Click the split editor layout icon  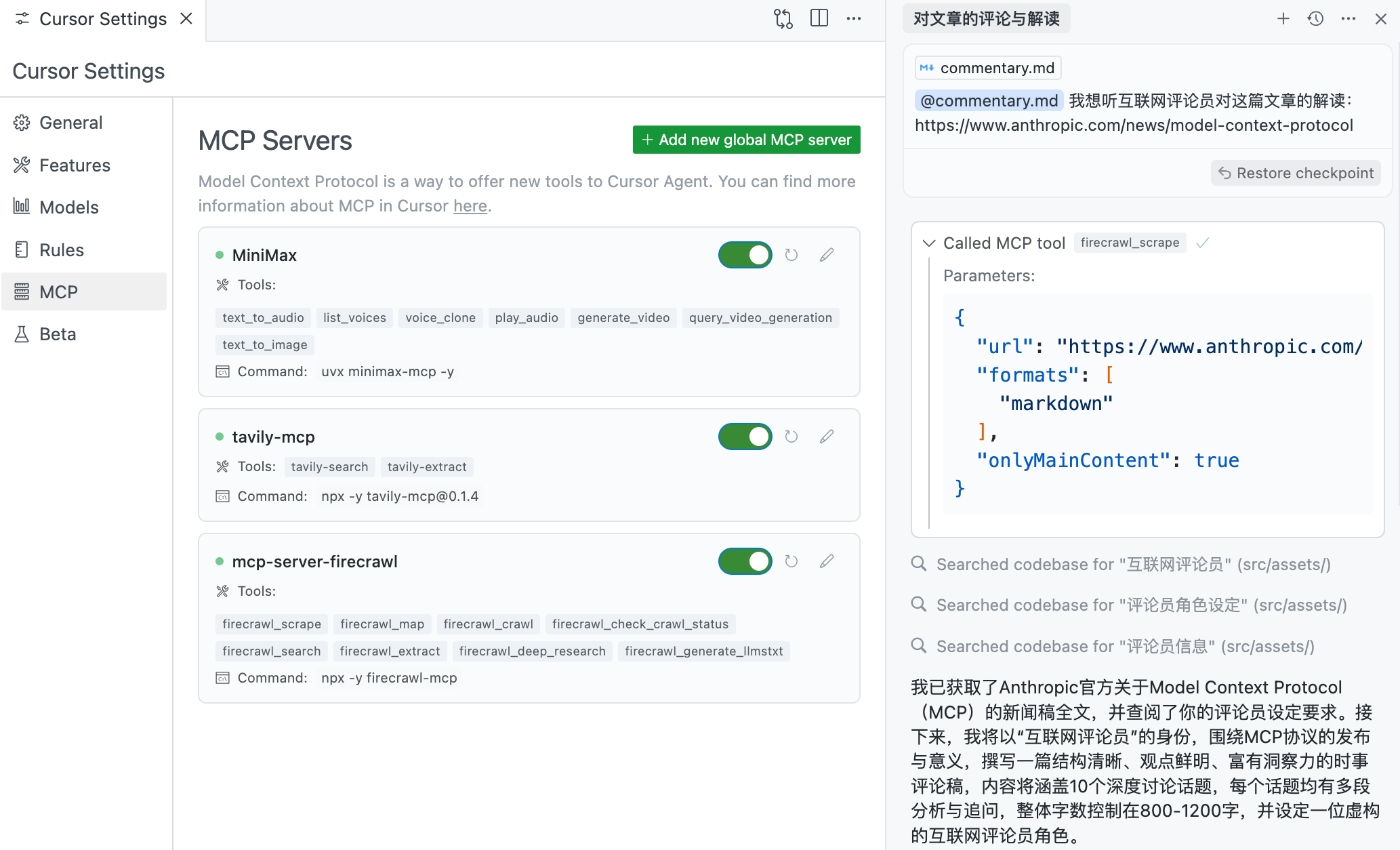click(819, 19)
